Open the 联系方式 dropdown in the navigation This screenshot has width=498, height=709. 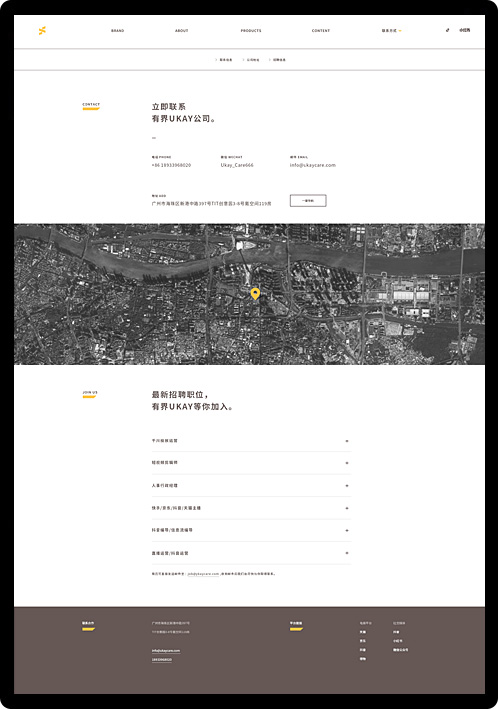coord(391,31)
